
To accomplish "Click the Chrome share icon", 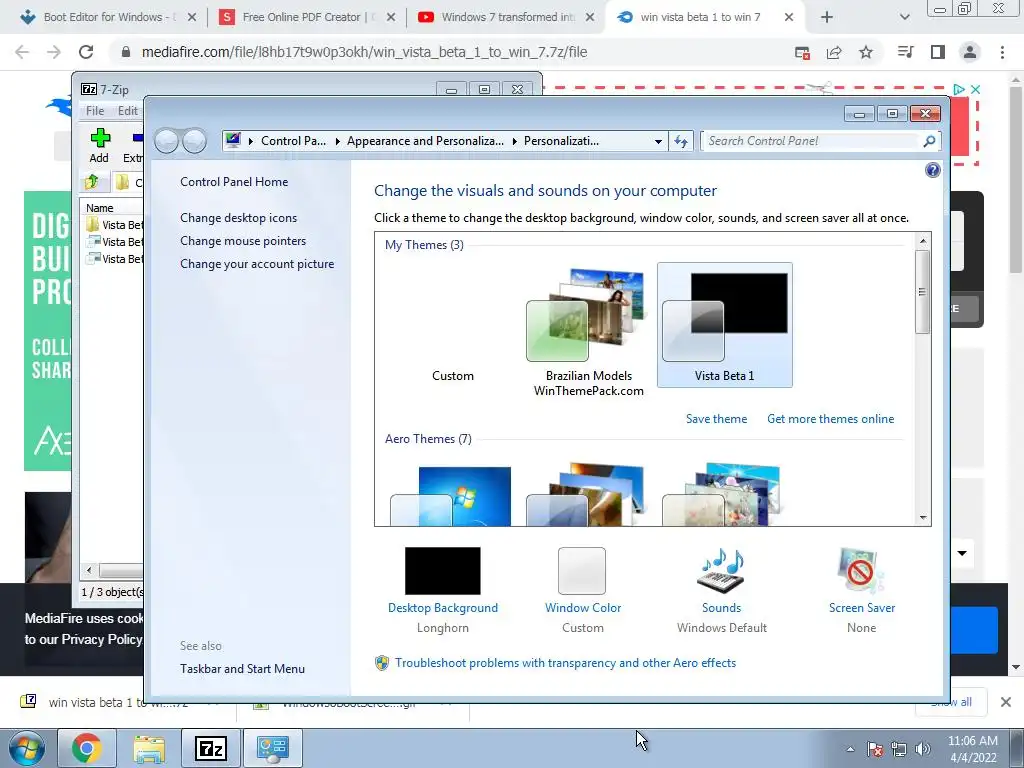I will coord(834,52).
